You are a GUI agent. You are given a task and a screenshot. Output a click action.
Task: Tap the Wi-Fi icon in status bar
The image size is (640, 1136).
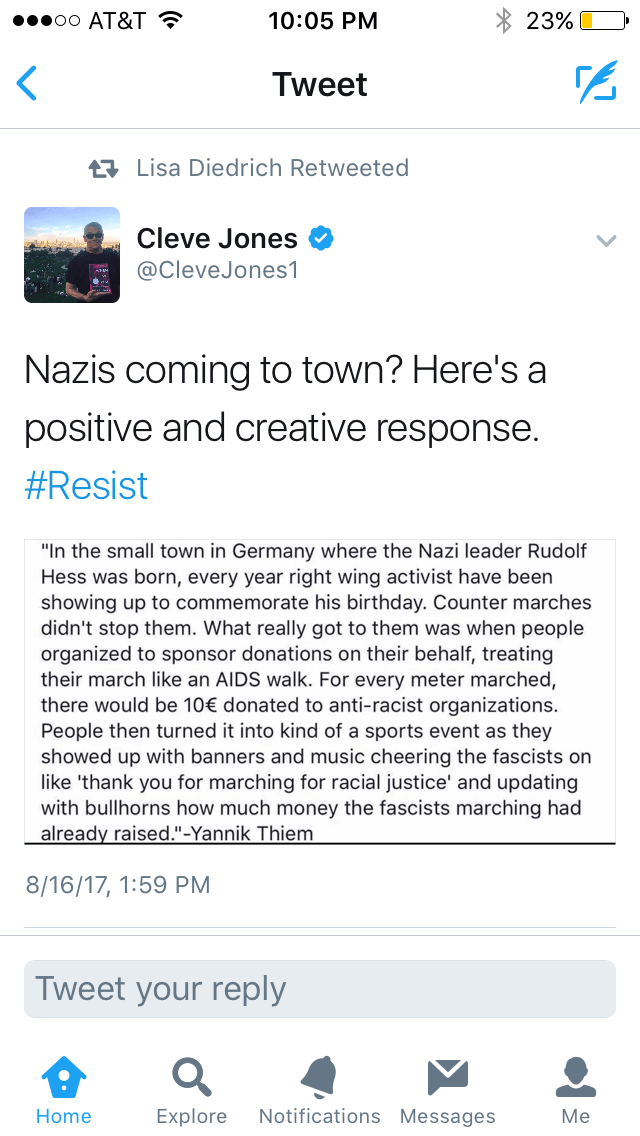click(170, 21)
